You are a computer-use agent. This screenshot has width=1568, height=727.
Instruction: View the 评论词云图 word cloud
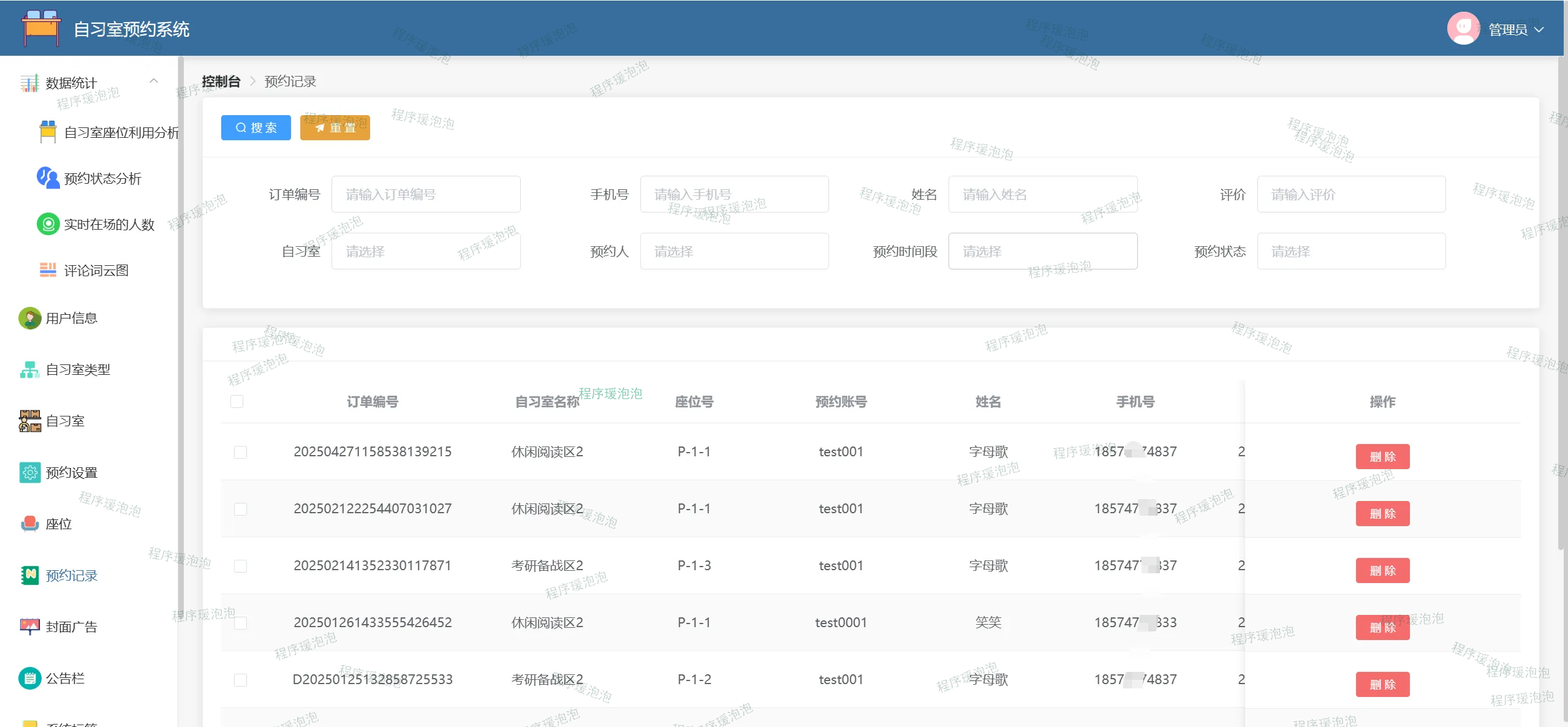pos(96,270)
